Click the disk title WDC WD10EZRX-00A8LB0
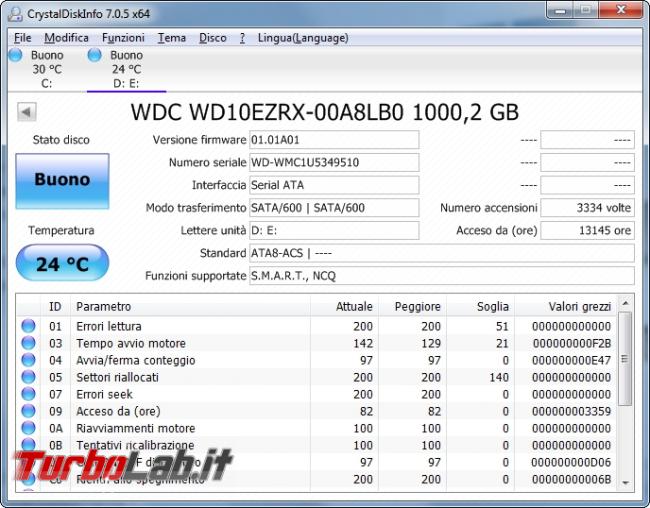This screenshot has height=508, width=650. pos(267,112)
